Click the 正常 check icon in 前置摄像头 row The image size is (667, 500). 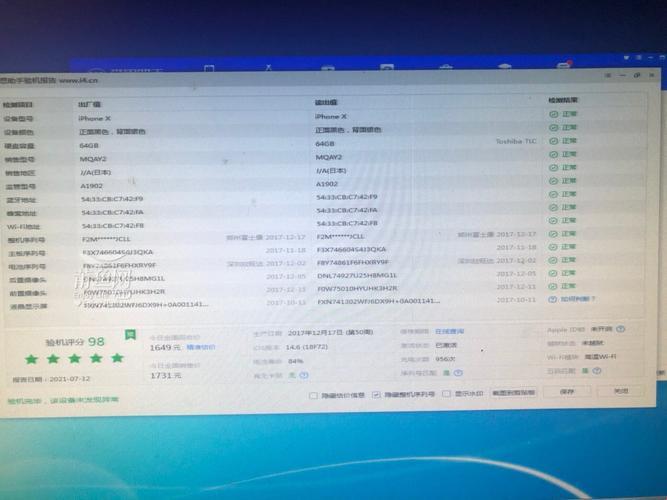coord(553,286)
